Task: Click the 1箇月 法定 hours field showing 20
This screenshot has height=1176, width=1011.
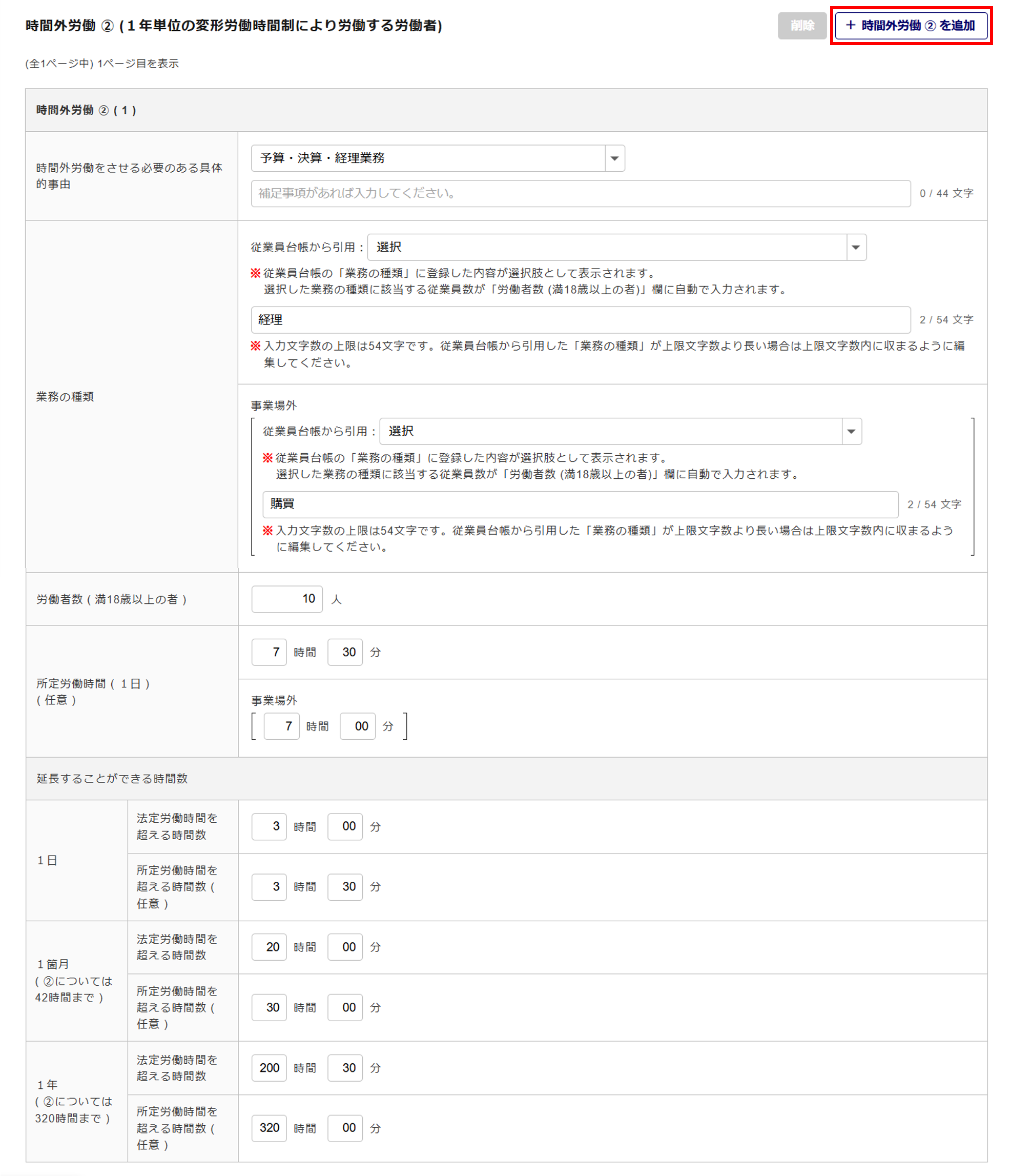Action: (x=270, y=947)
